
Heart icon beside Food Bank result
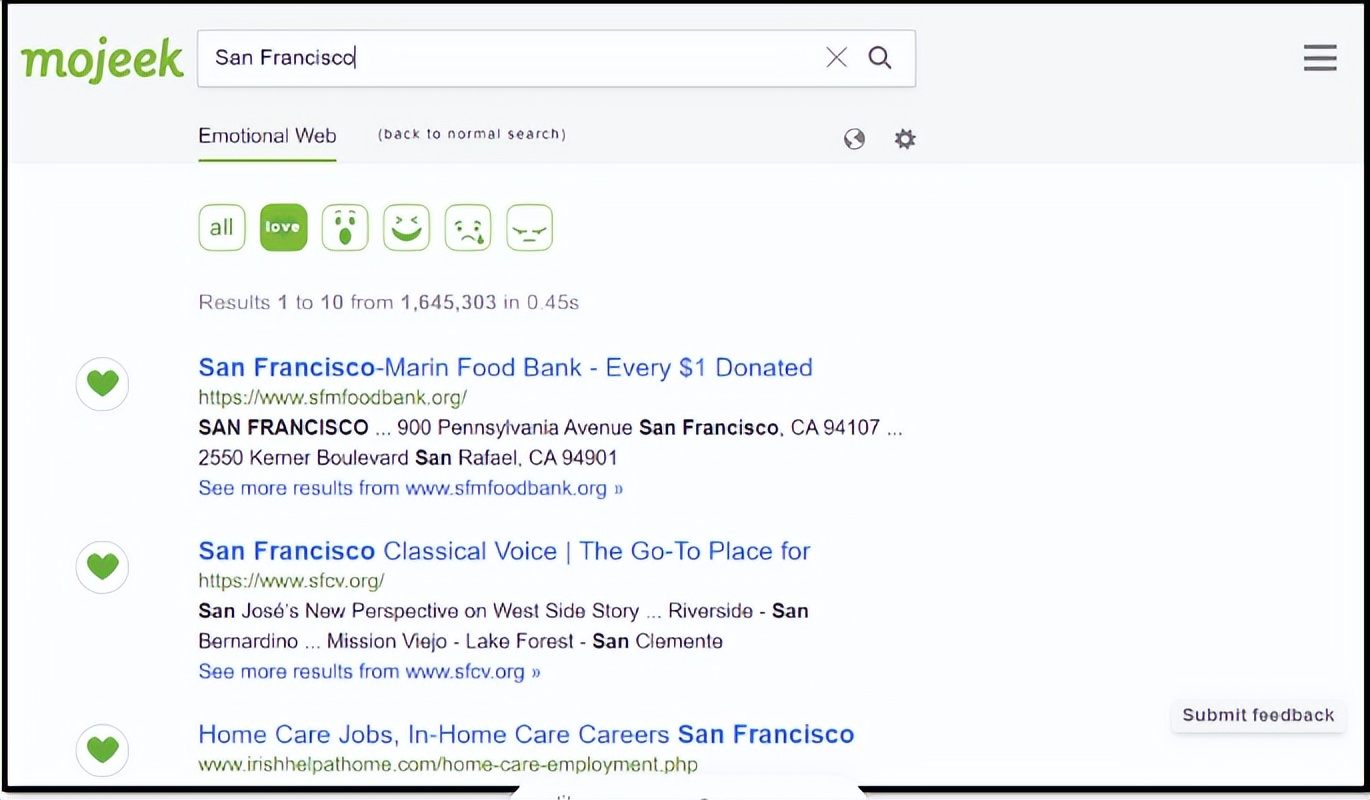point(102,384)
